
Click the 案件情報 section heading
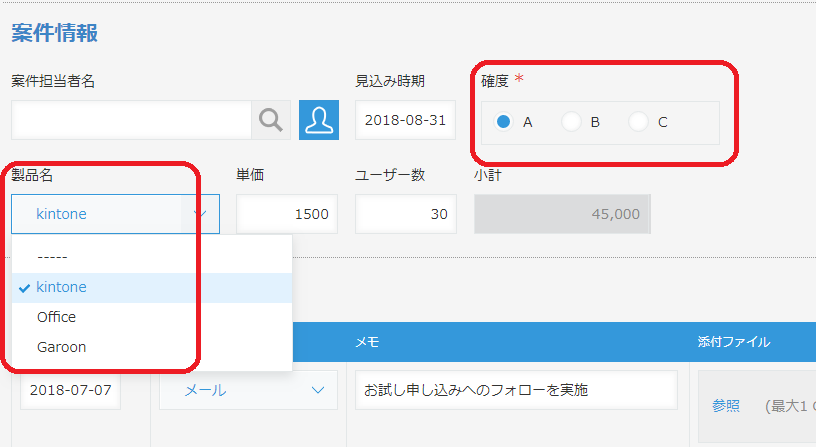(x=55, y=33)
